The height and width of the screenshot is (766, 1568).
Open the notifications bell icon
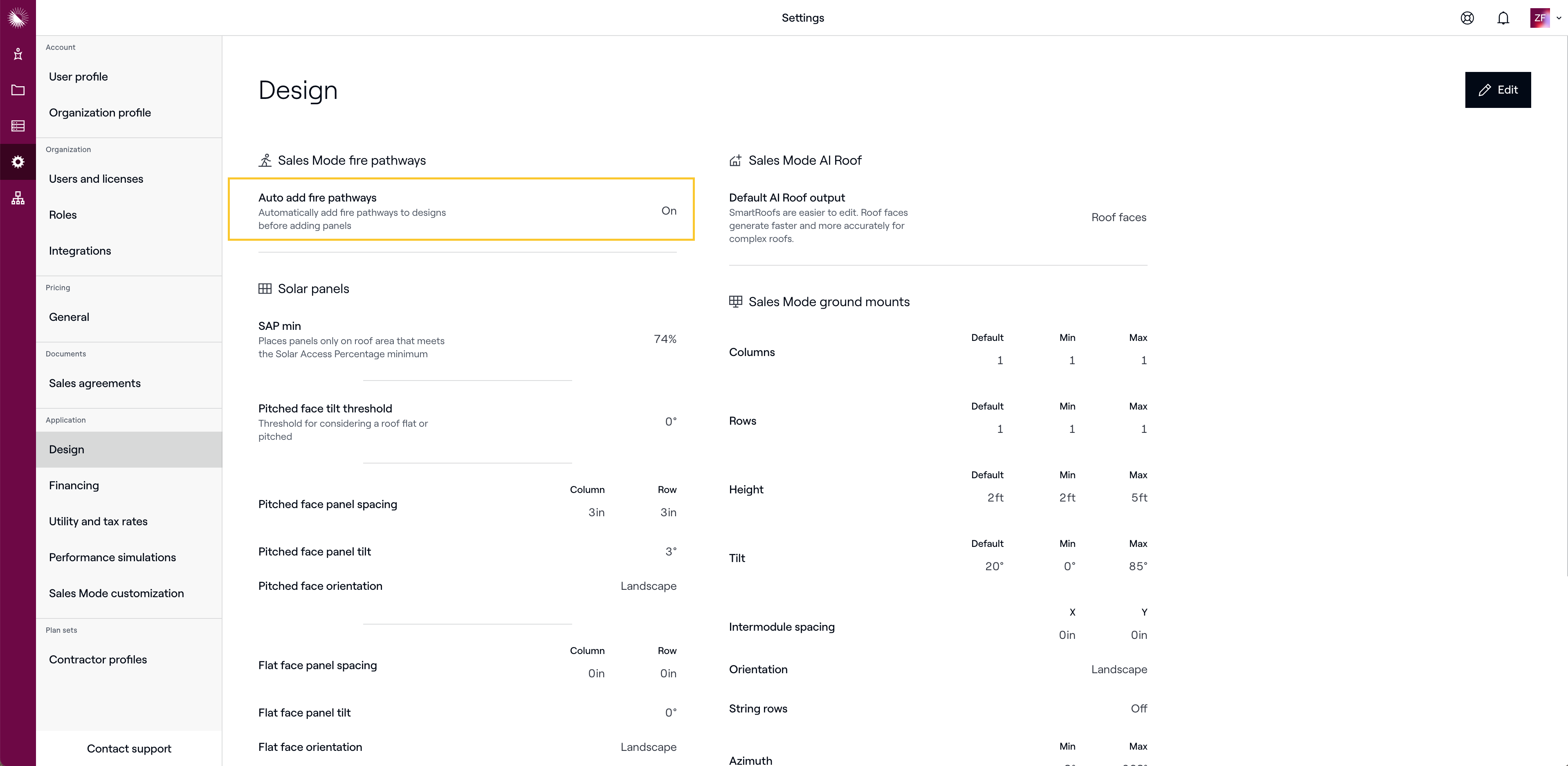pos(1503,18)
